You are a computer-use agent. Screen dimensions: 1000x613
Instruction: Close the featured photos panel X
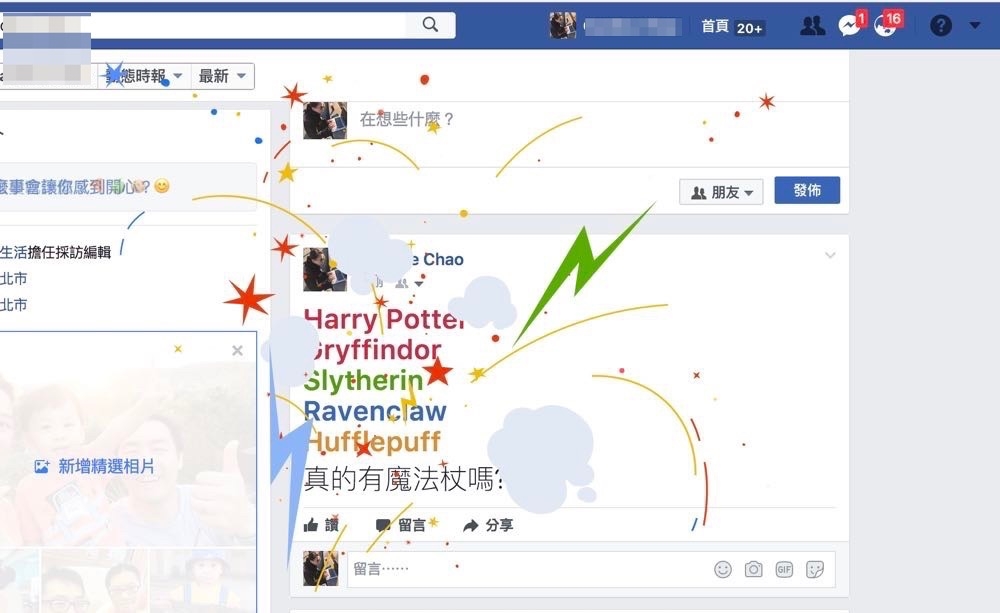237,350
